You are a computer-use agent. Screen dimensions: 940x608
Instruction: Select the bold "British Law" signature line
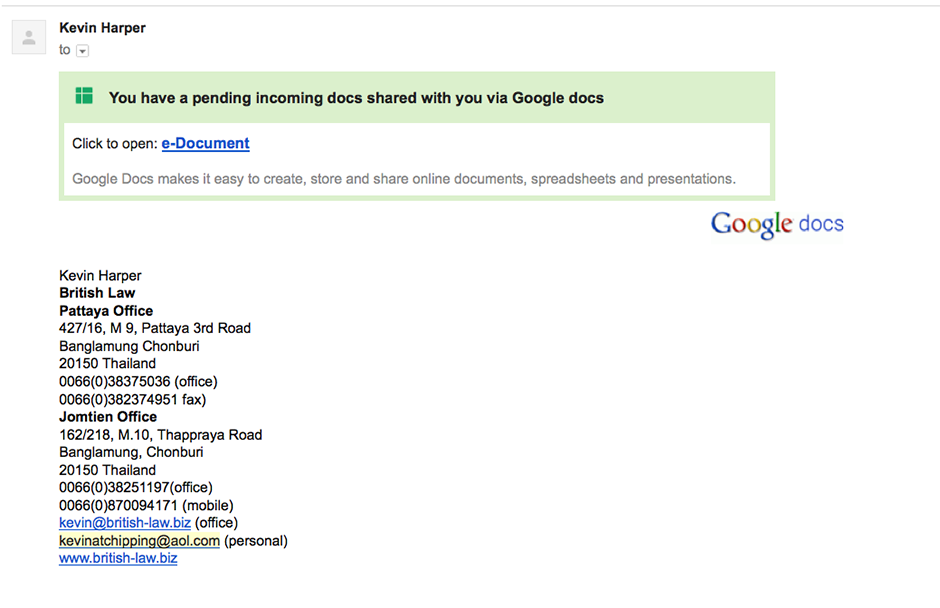coord(97,293)
